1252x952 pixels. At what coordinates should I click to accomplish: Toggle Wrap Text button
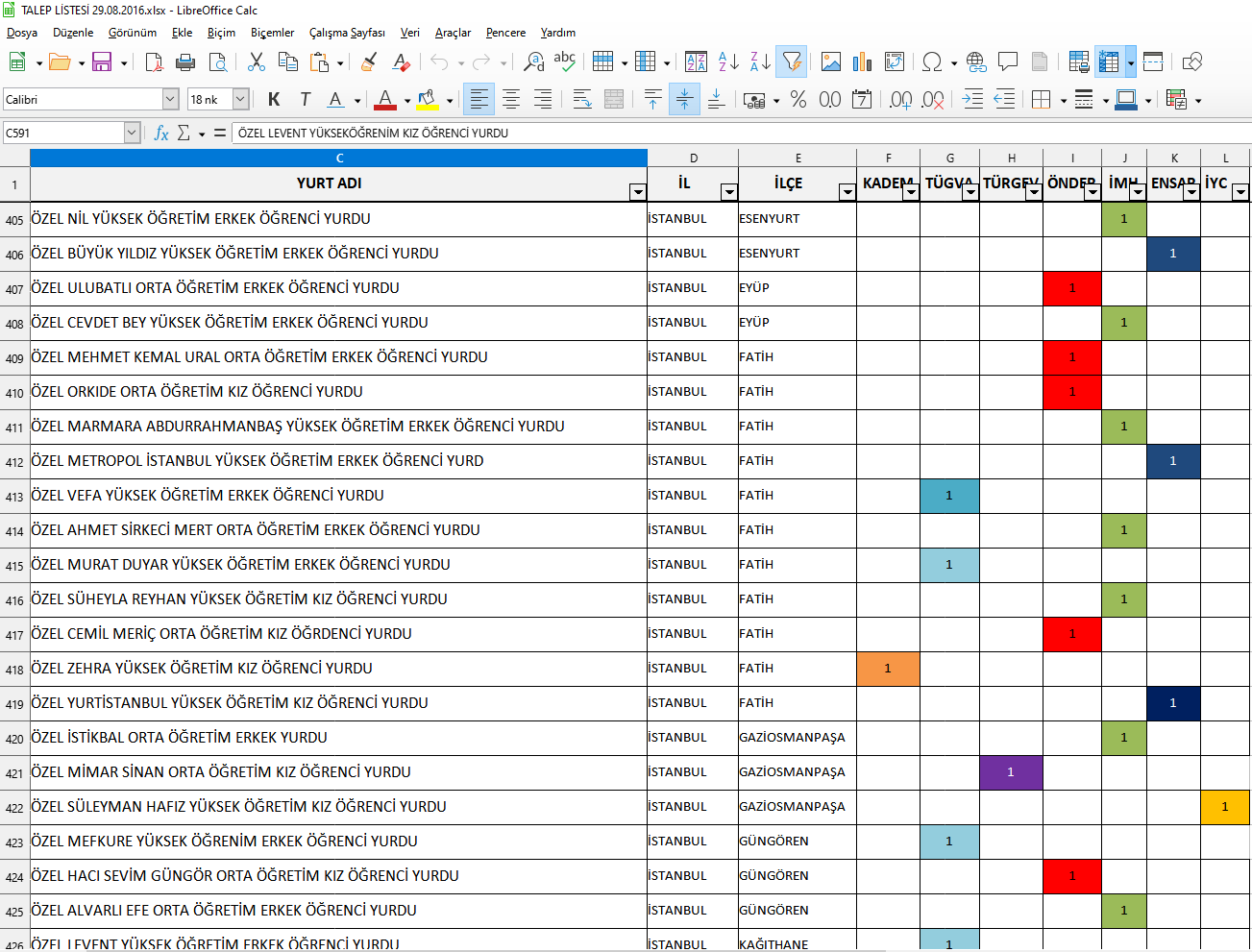tap(582, 100)
